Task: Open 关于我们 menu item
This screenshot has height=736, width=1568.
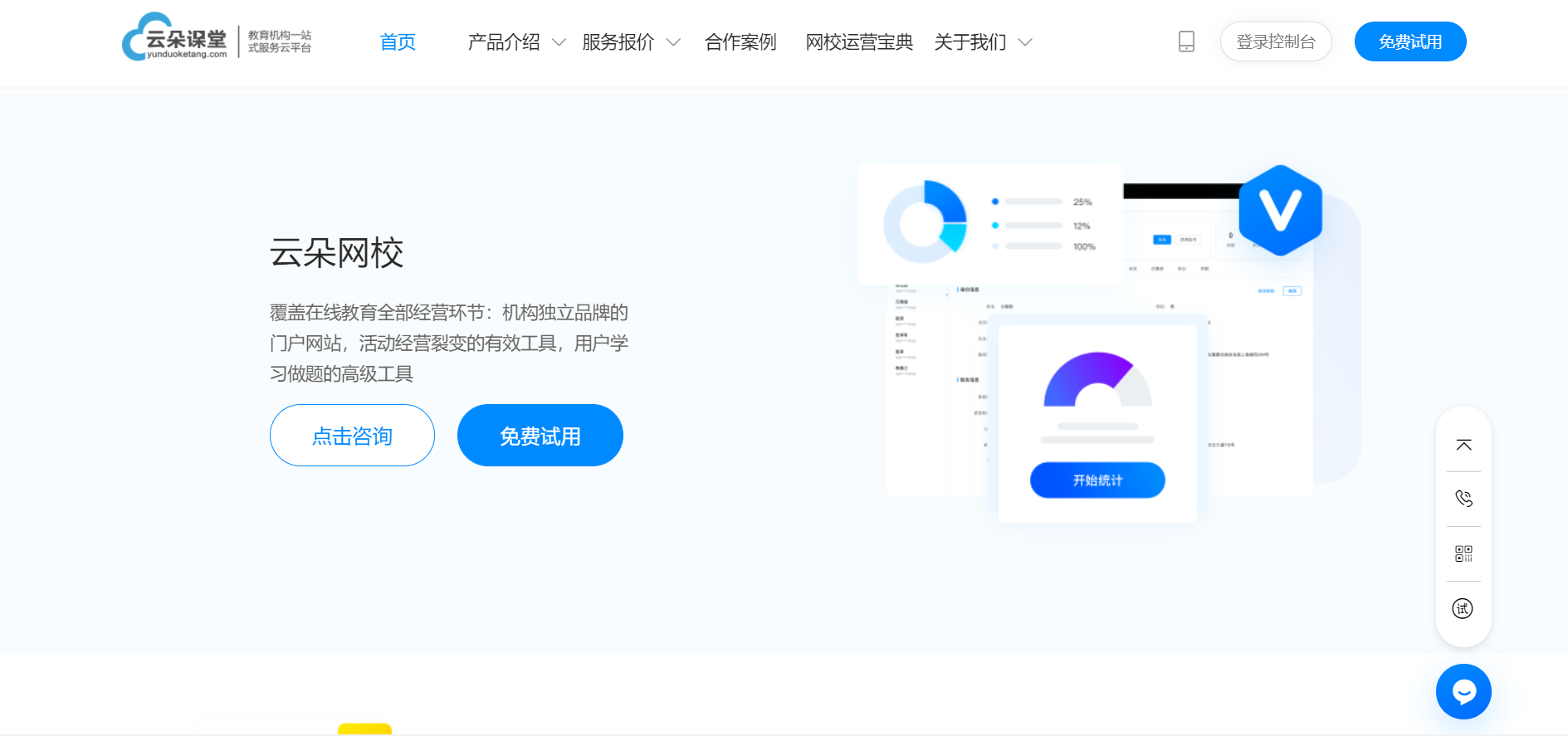Action: click(970, 41)
